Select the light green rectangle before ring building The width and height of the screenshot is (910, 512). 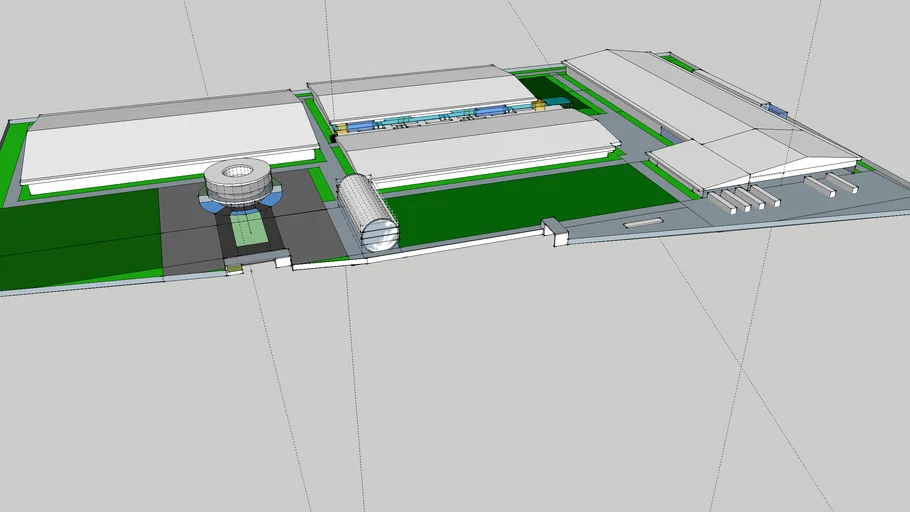[250, 229]
